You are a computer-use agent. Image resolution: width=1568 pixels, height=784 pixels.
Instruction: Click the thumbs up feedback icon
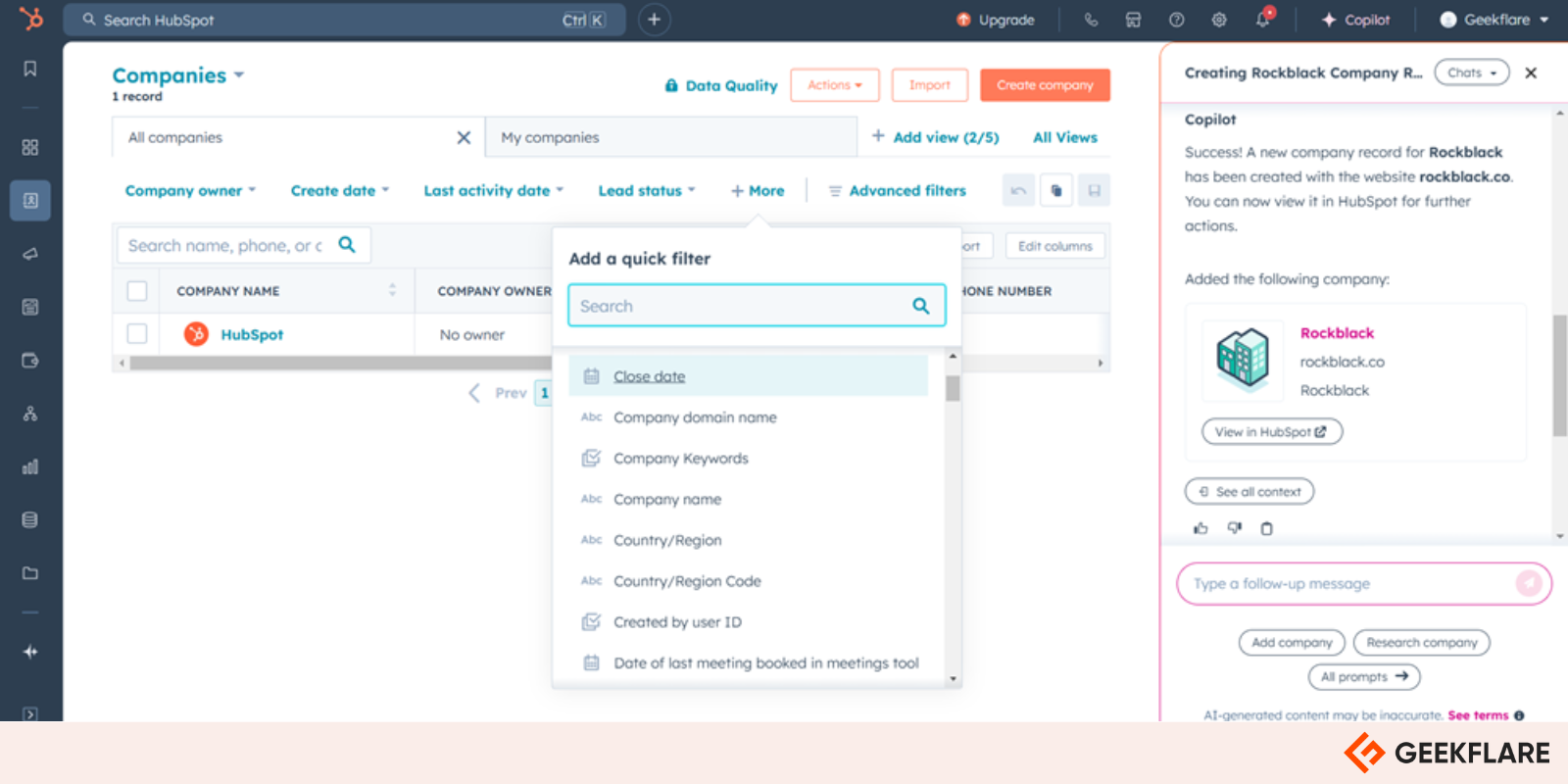coord(1200,528)
